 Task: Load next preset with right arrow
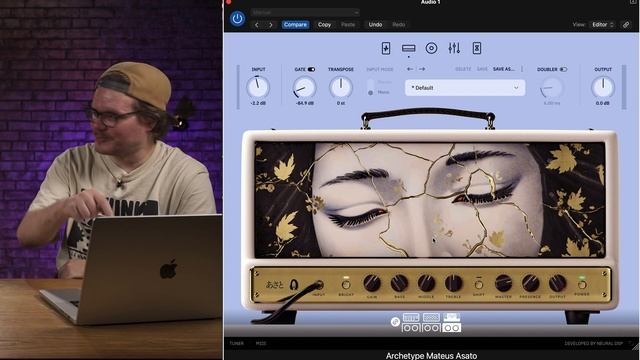tap(422, 69)
